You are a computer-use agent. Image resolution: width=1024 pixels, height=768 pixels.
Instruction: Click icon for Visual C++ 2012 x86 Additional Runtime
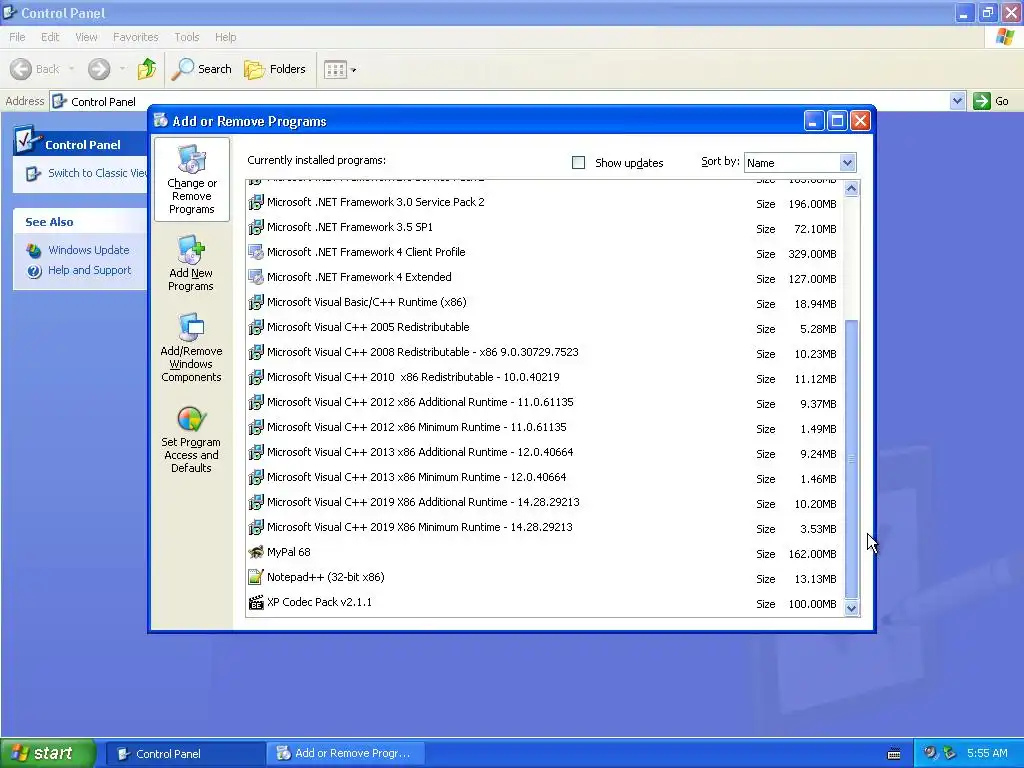(x=256, y=402)
